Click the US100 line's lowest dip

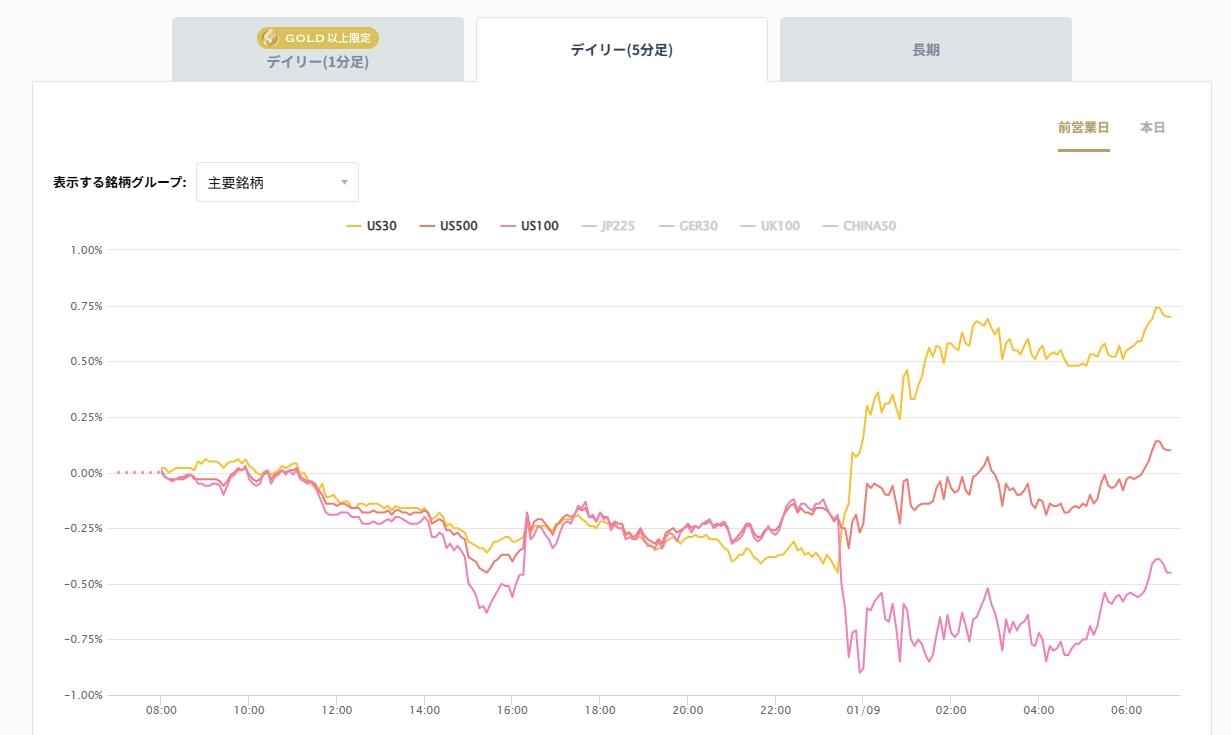tap(859, 672)
